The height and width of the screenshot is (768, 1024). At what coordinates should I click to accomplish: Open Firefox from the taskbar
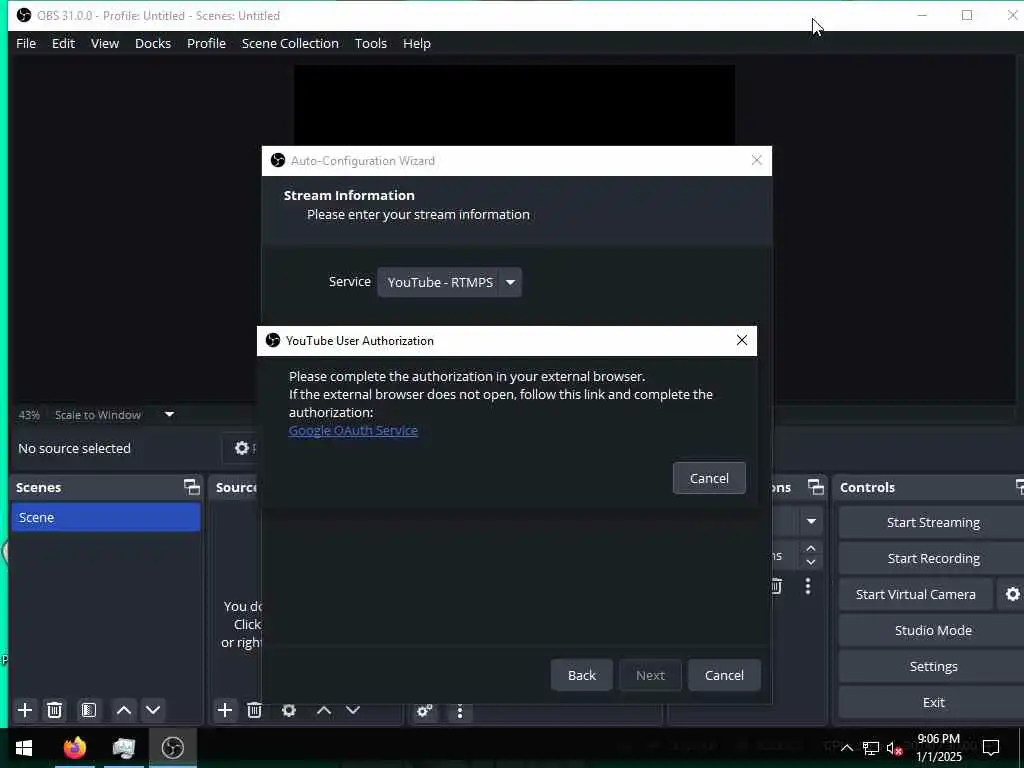point(74,747)
